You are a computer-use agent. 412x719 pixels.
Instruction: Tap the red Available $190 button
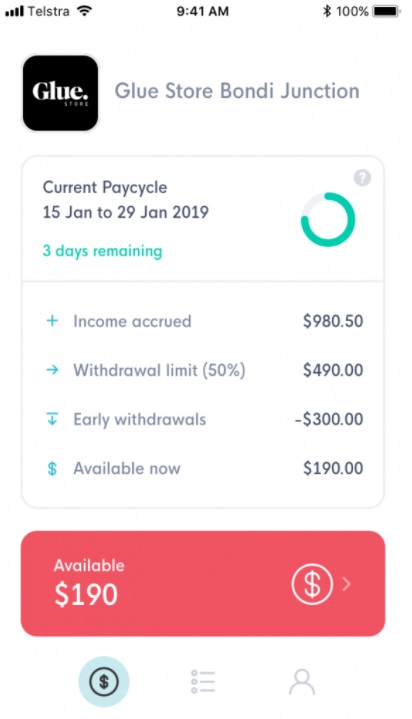pos(203,584)
